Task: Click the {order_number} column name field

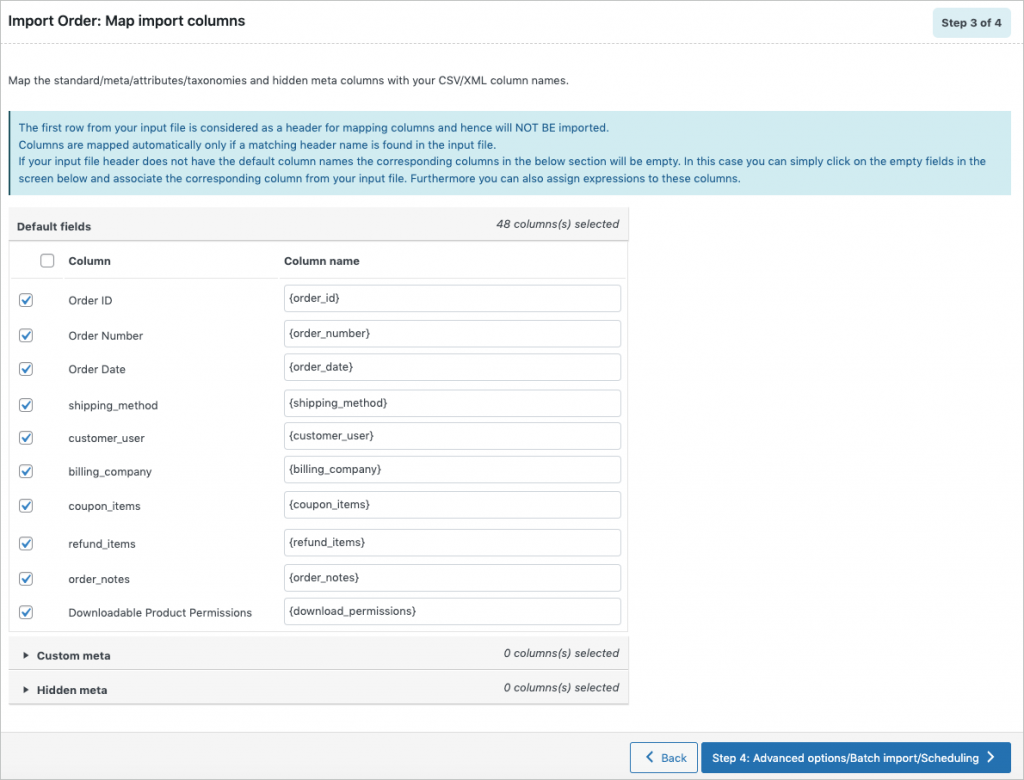Action: click(x=452, y=333)
